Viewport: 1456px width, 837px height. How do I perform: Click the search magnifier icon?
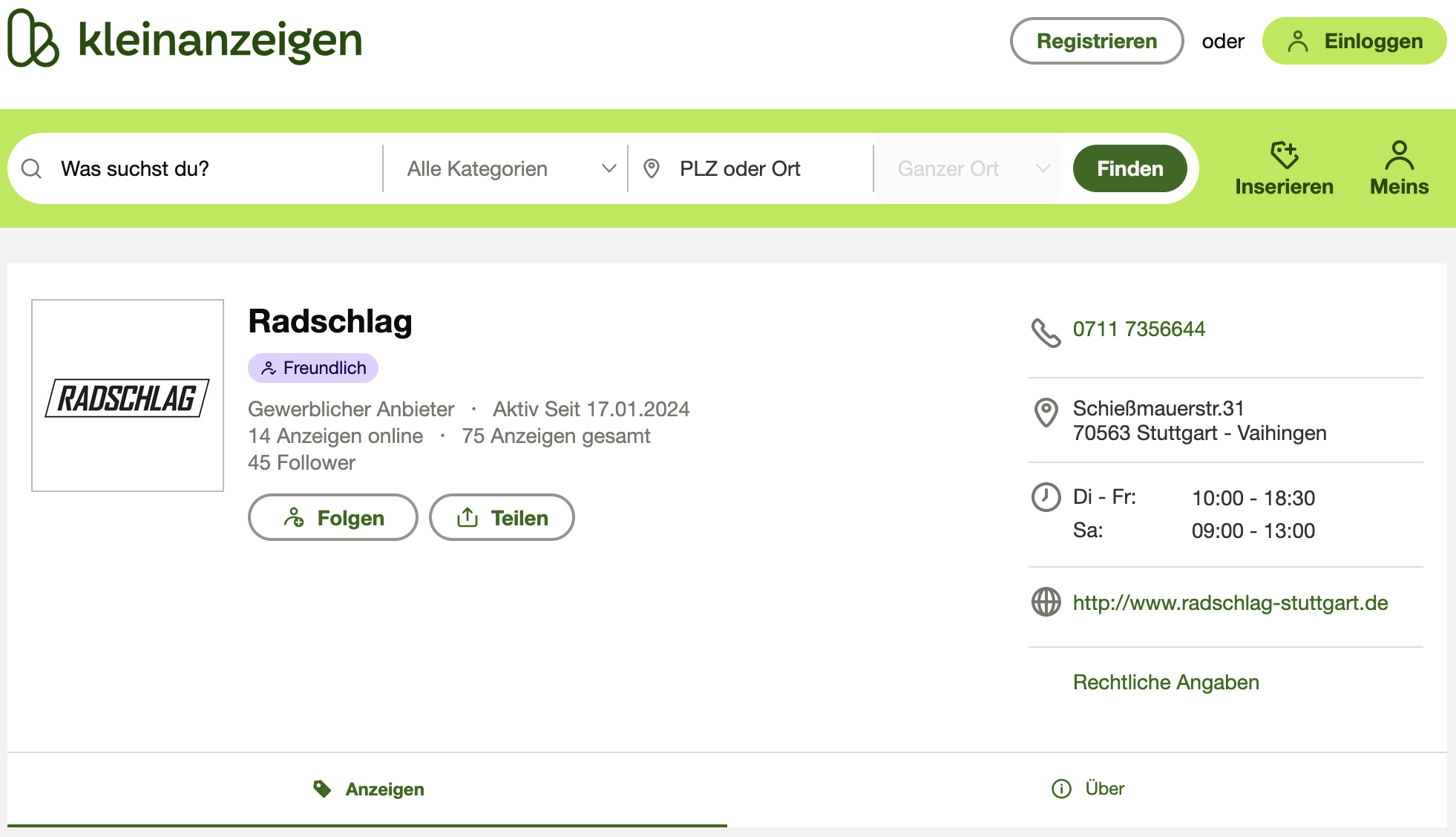[x=31, y=169]
